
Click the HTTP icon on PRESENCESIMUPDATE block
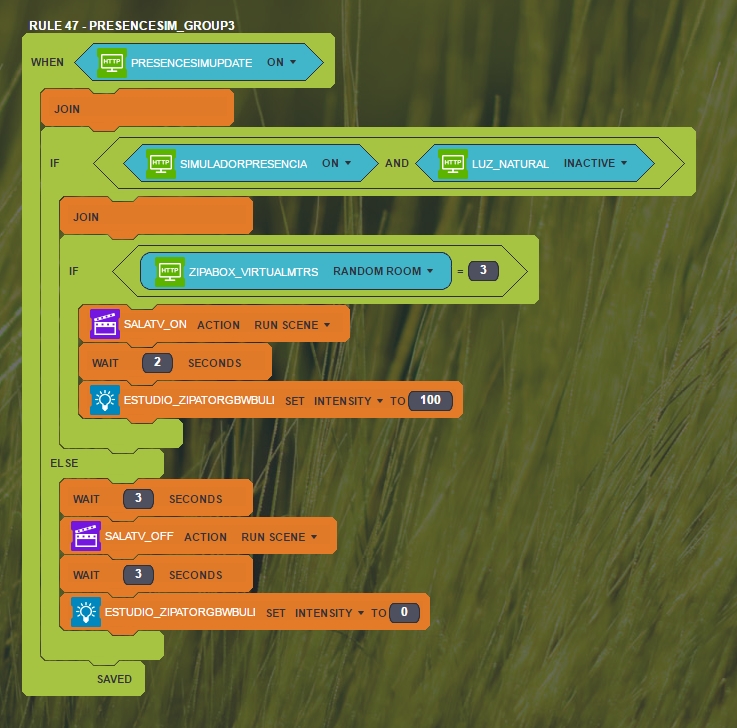pos(112,62)
